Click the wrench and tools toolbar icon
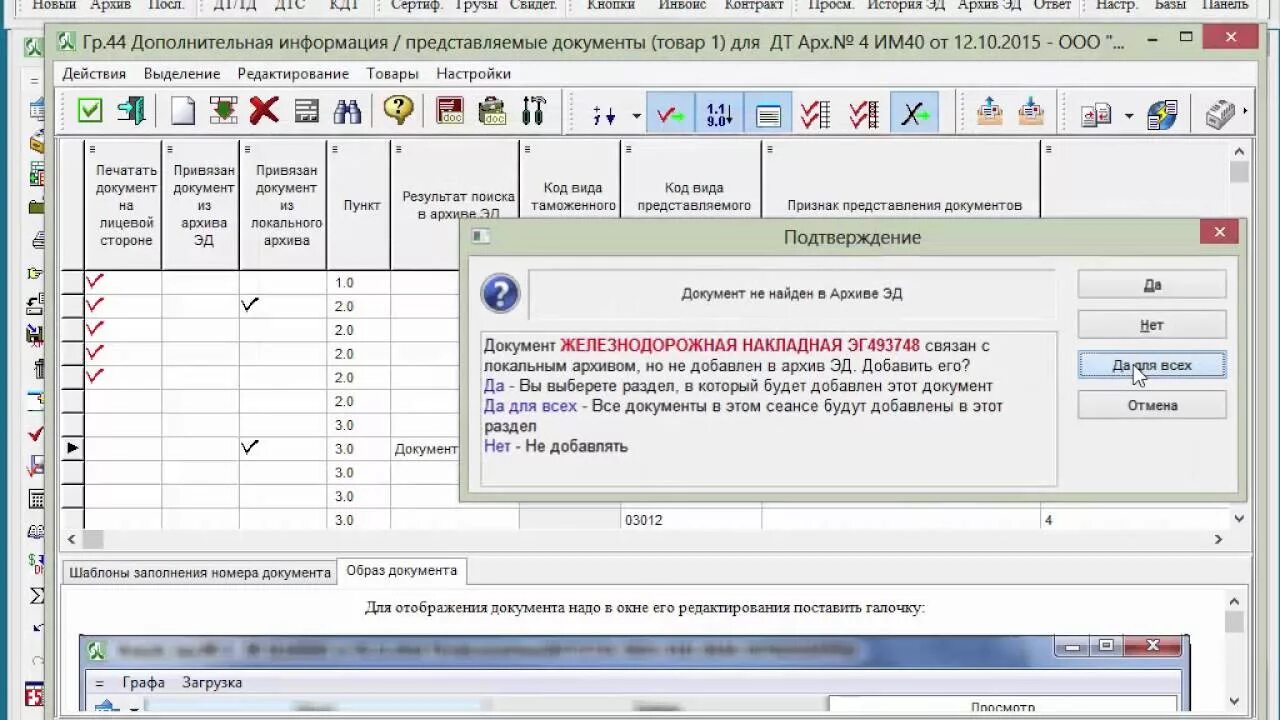Screen dimensions: 1280x720 (534, 111)
